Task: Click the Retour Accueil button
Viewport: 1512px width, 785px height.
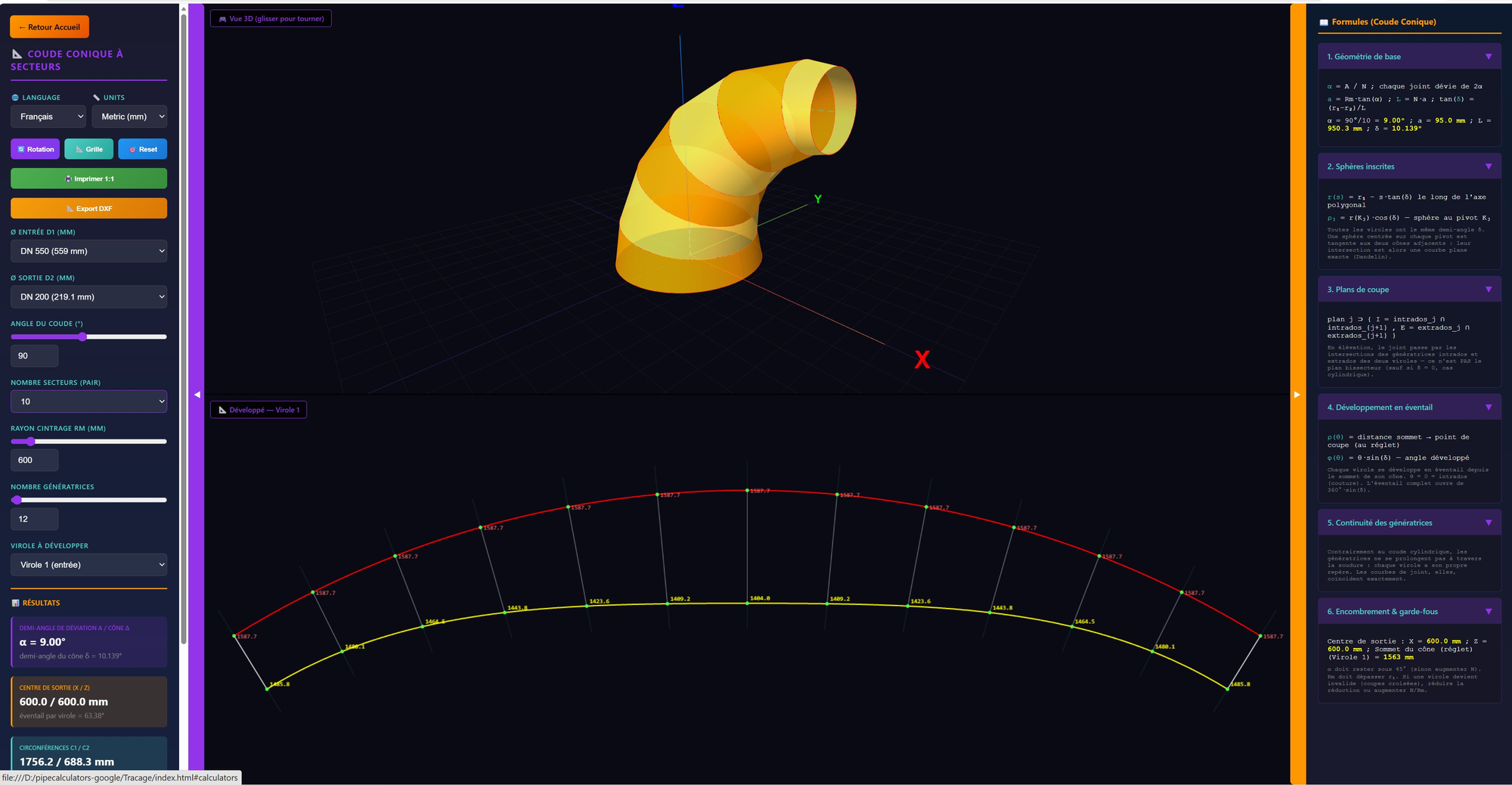Action: (49, 27)
